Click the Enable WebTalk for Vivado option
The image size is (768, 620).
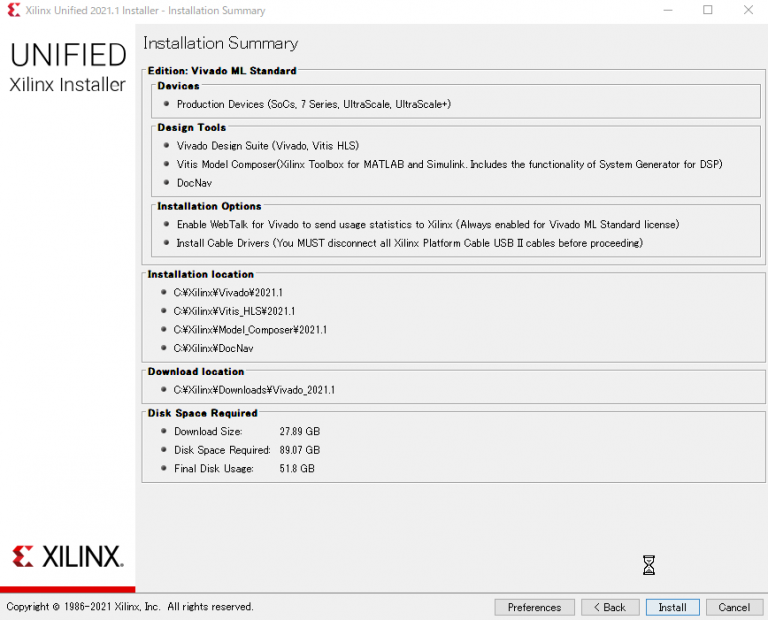tap(428, 225)
